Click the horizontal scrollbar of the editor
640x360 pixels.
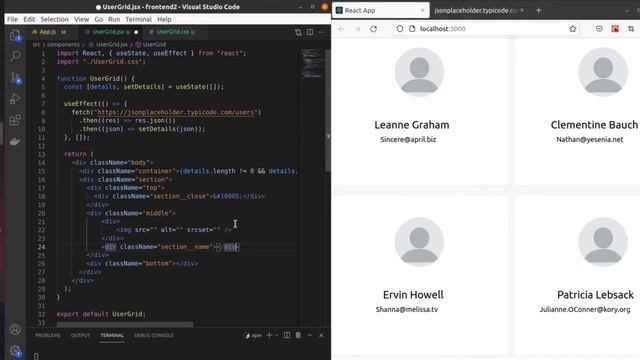pyautogui.click(x=125, y=324)
